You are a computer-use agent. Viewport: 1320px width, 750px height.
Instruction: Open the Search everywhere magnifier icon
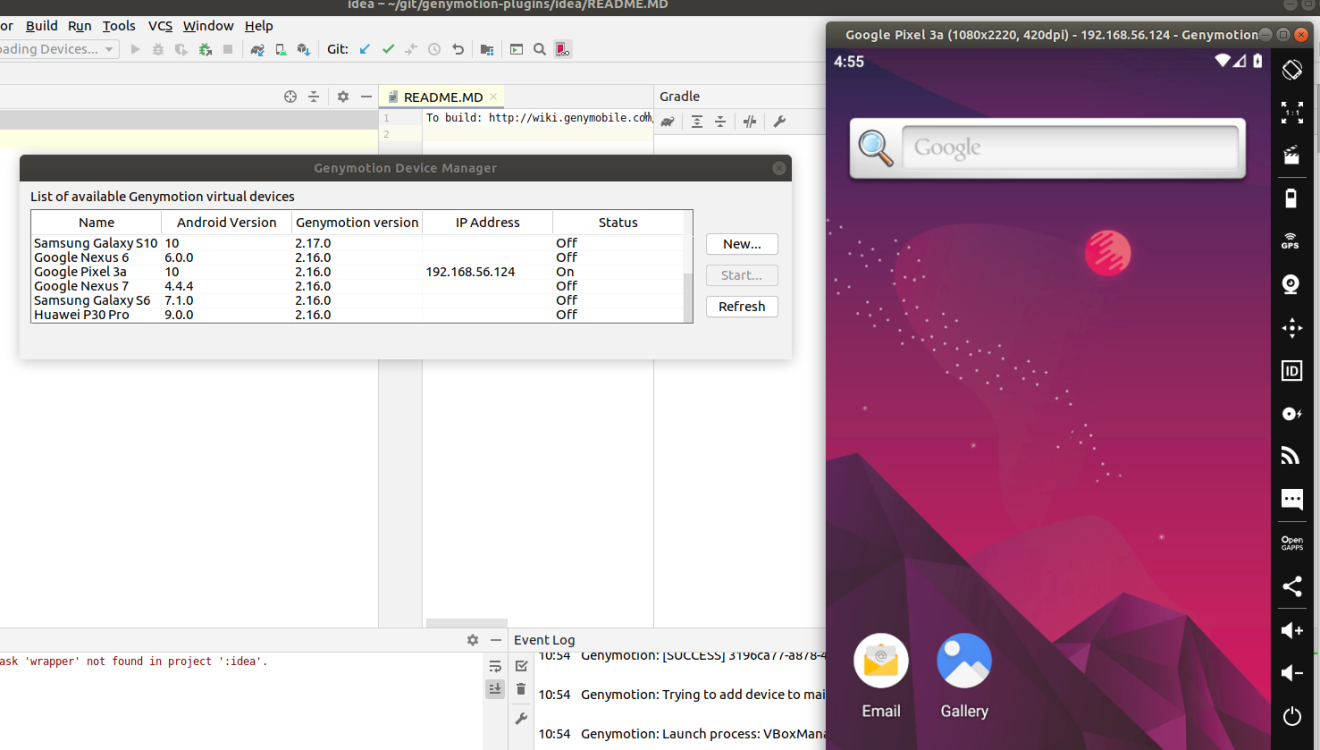point(539,48)
